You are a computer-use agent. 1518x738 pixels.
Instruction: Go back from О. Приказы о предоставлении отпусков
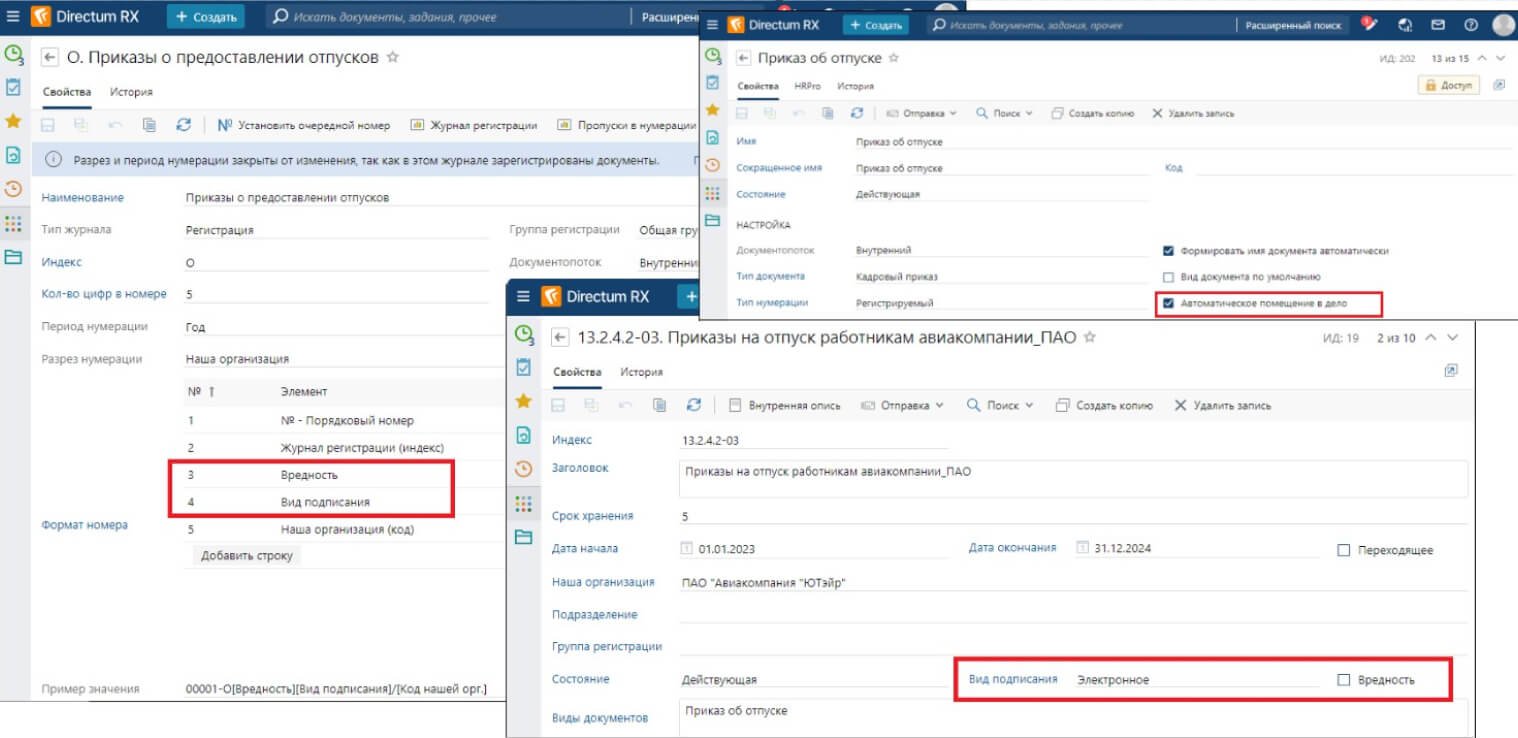(50, 58)
